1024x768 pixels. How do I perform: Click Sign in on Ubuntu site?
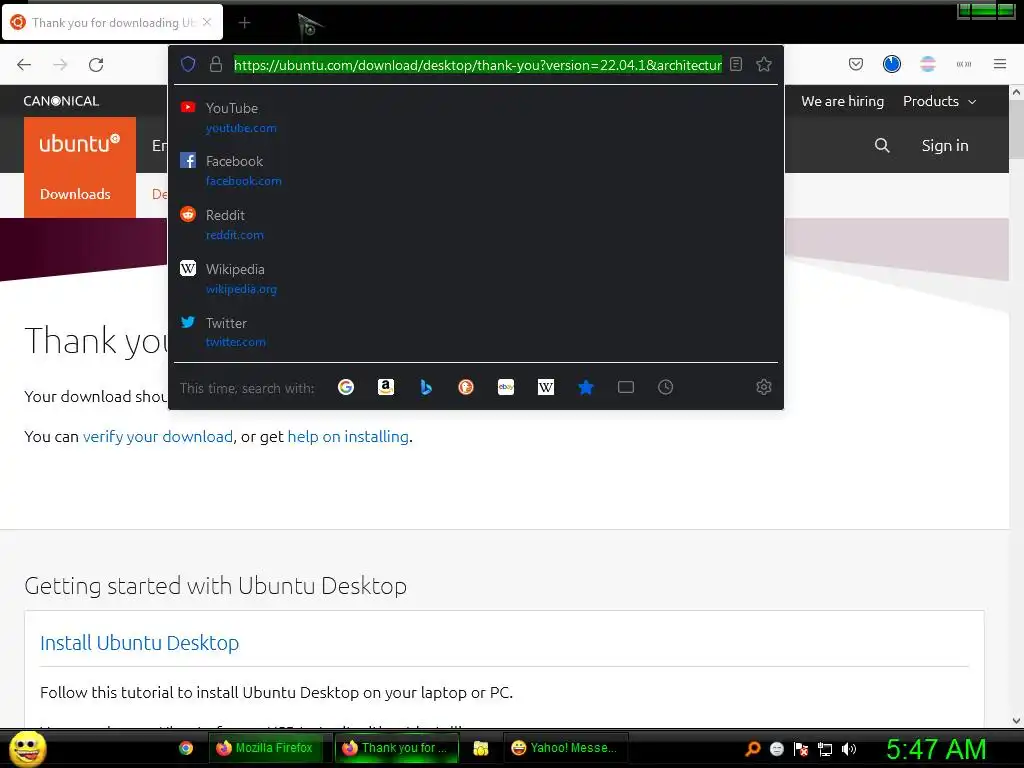(944, 146)
